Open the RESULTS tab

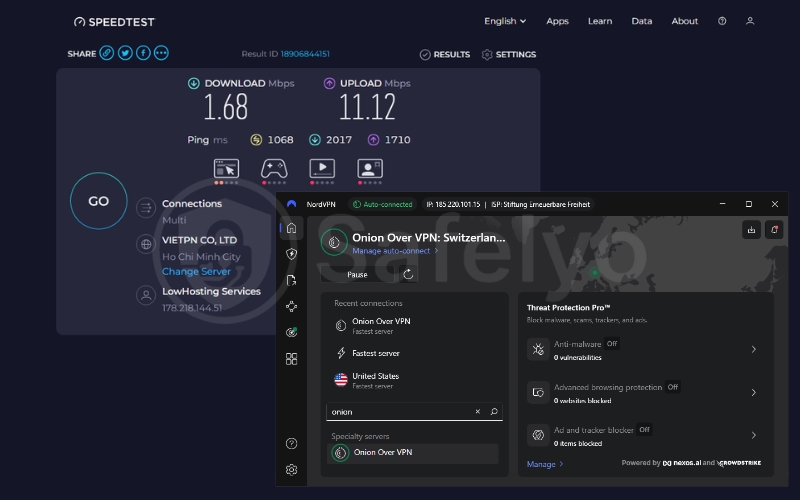[444, 54]
